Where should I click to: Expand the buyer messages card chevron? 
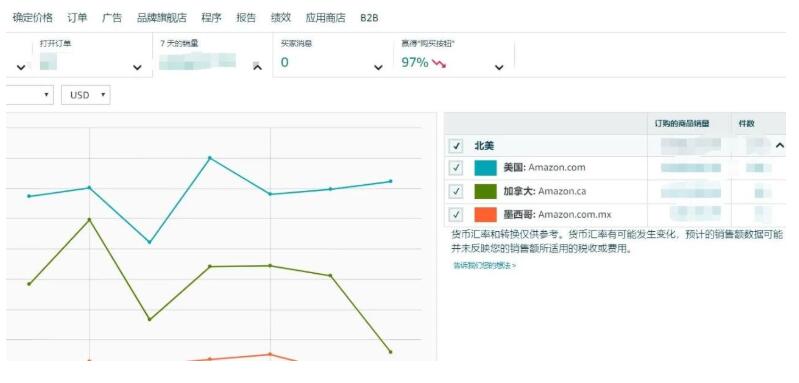pos(378,67)
